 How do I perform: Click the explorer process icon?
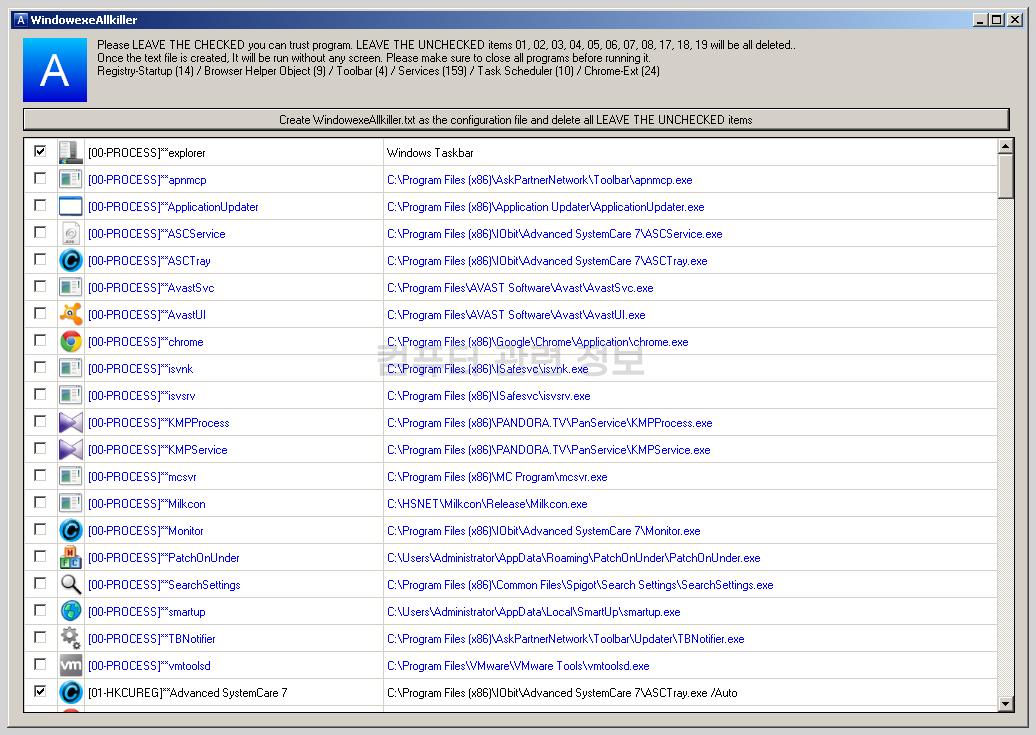(71, 152)
